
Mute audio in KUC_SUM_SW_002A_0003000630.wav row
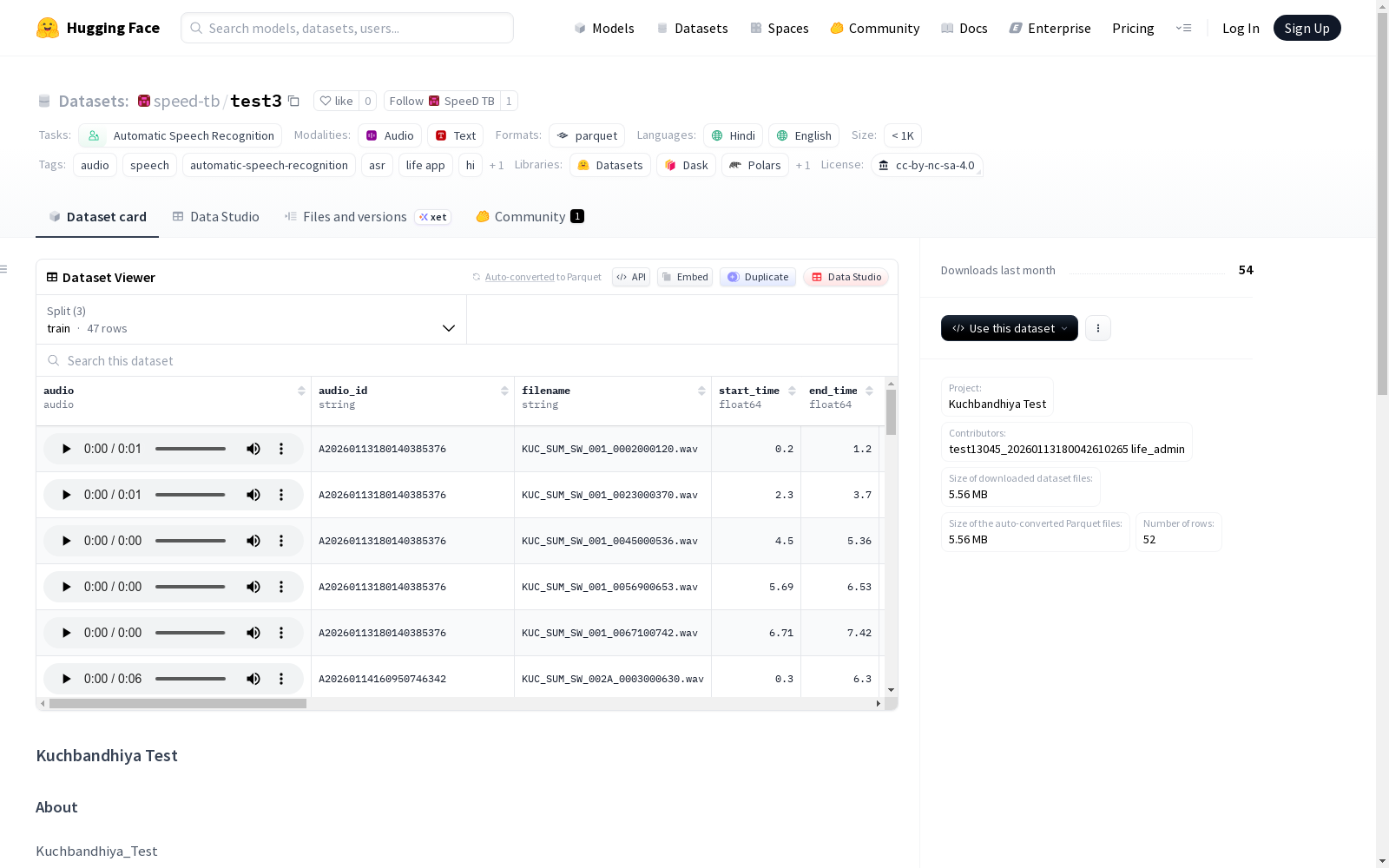[x=253, y=679]
